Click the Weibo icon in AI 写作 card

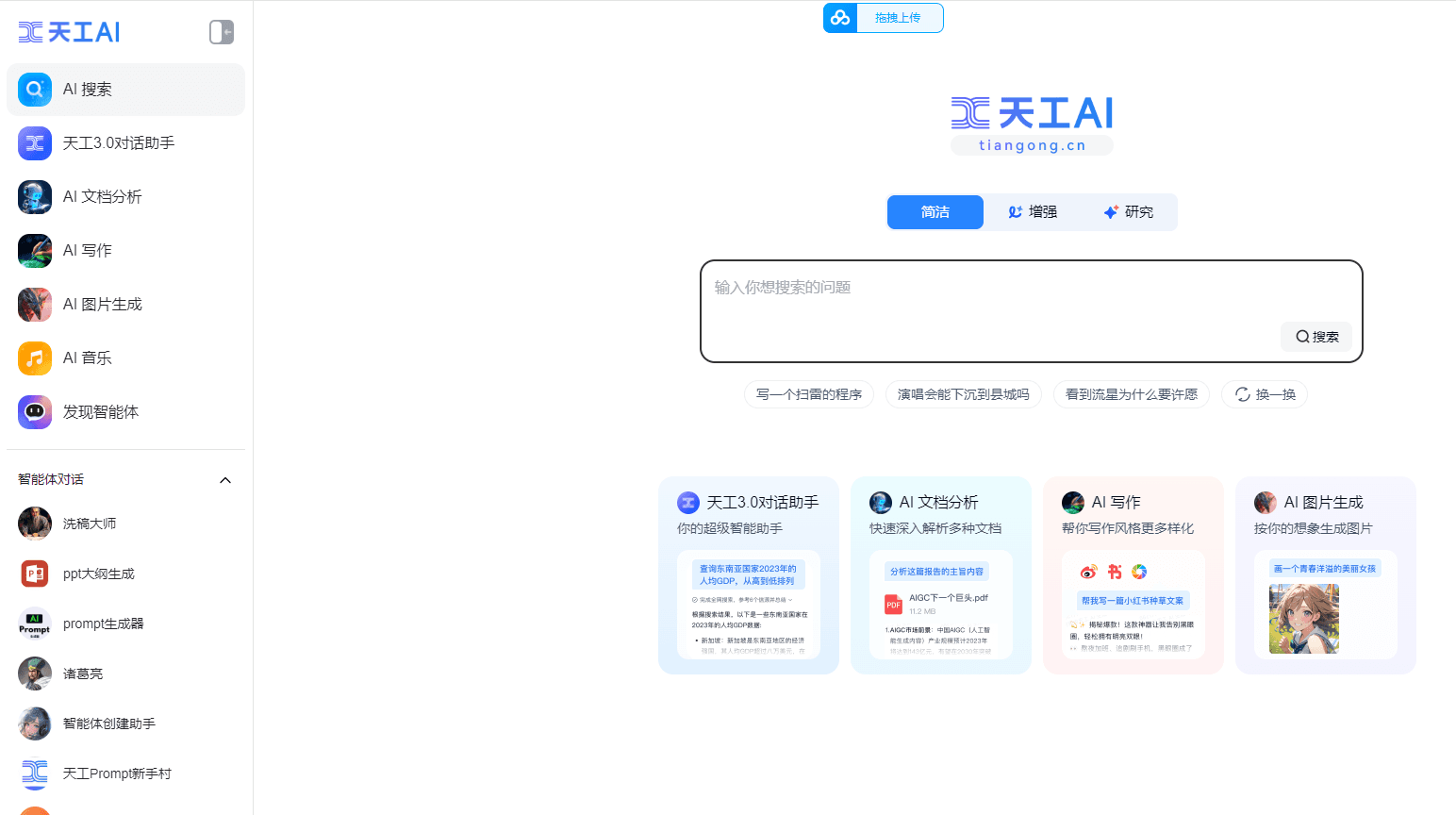point(1088,572)
